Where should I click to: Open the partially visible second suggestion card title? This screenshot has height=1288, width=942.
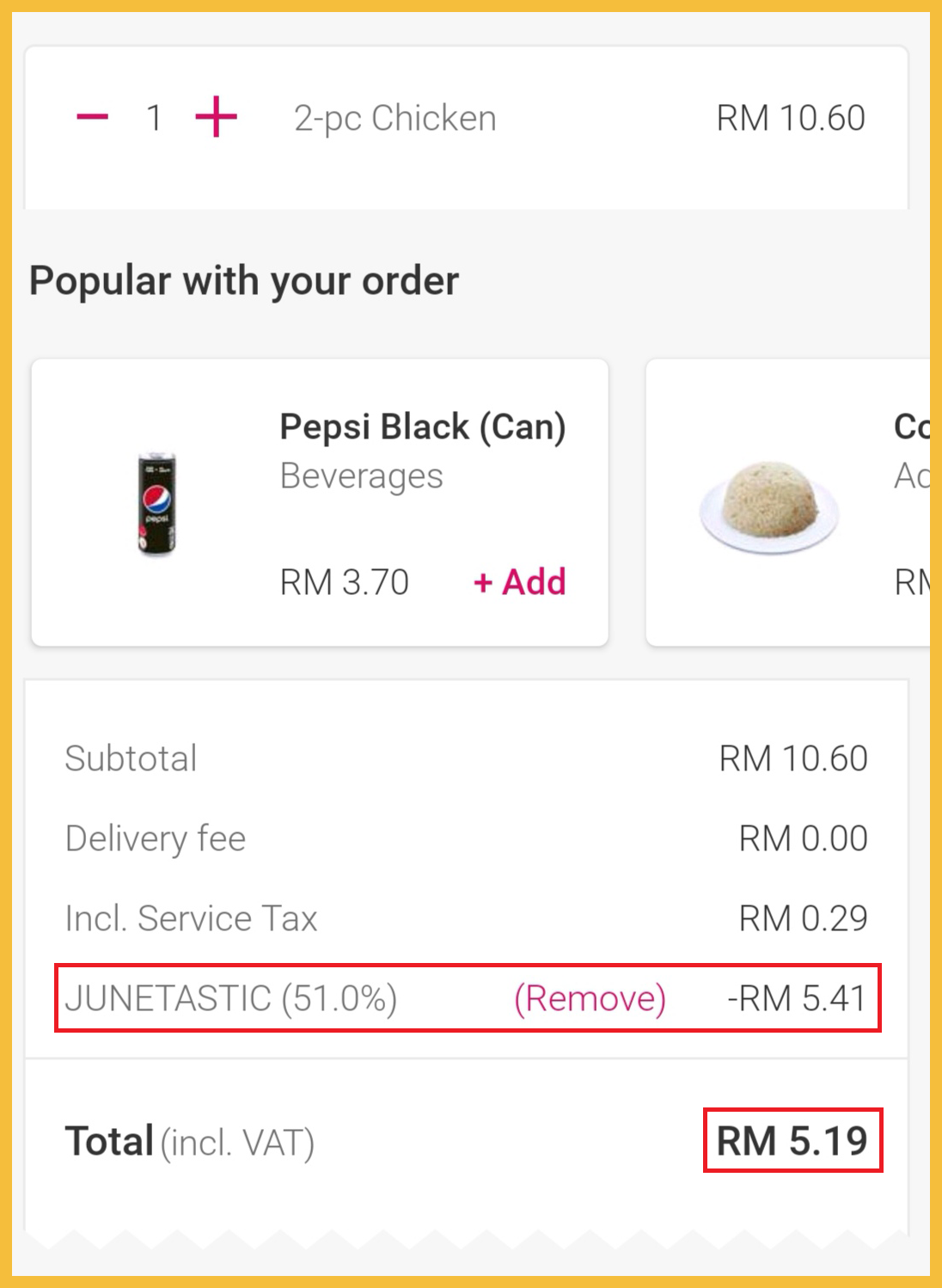point(911,426)
